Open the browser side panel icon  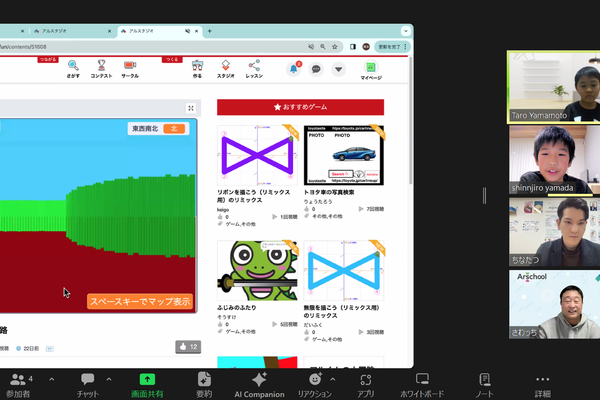(353, 47)
